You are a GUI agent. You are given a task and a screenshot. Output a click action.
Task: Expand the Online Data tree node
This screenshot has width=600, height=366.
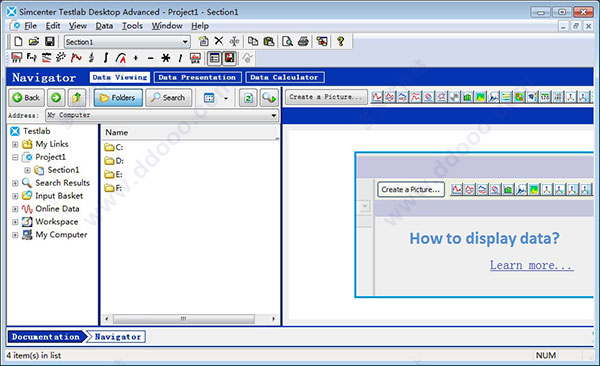tap(15, 209)
